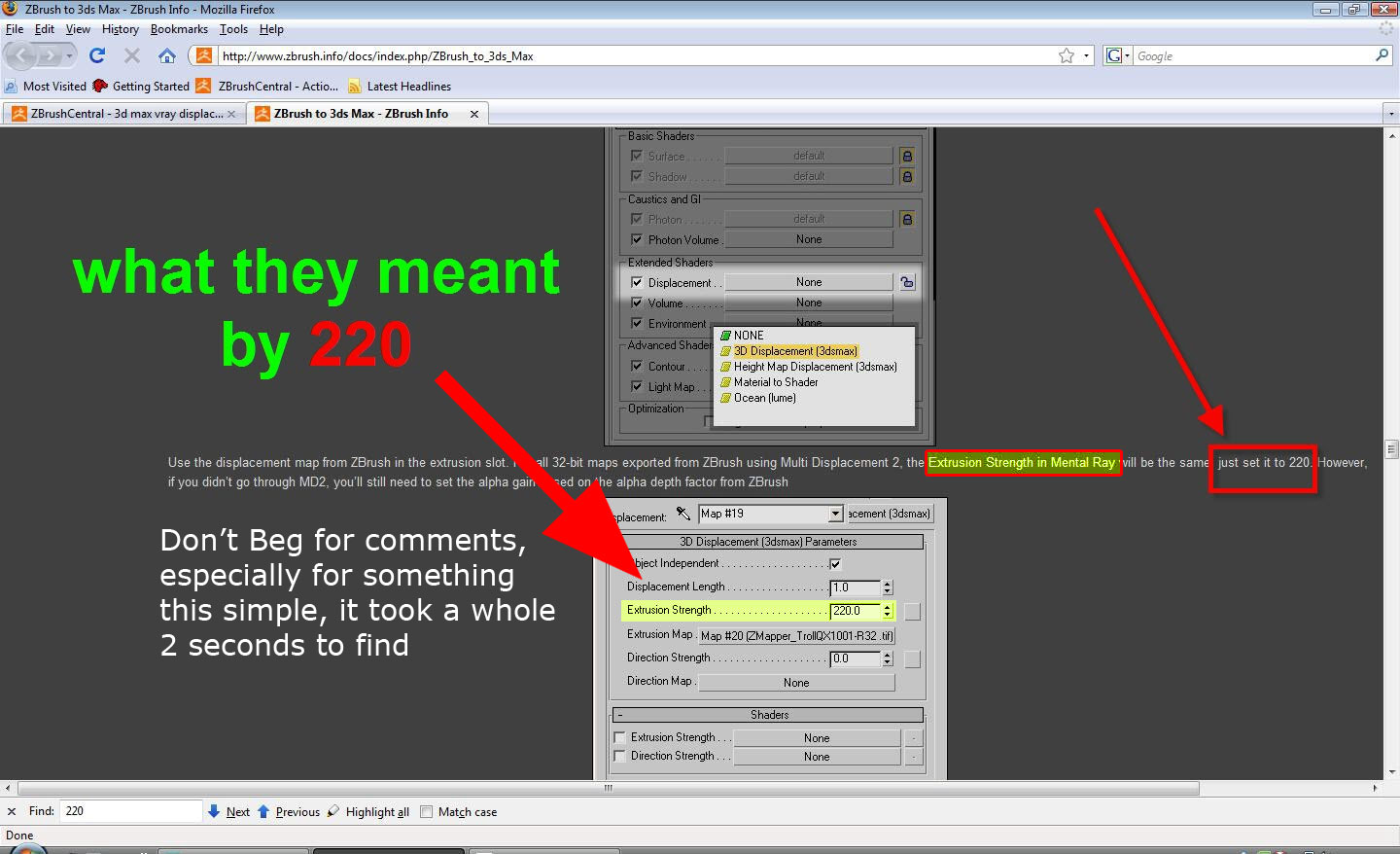Open the Google search engine selector

pyautogui.click(x=1118, y=55)
